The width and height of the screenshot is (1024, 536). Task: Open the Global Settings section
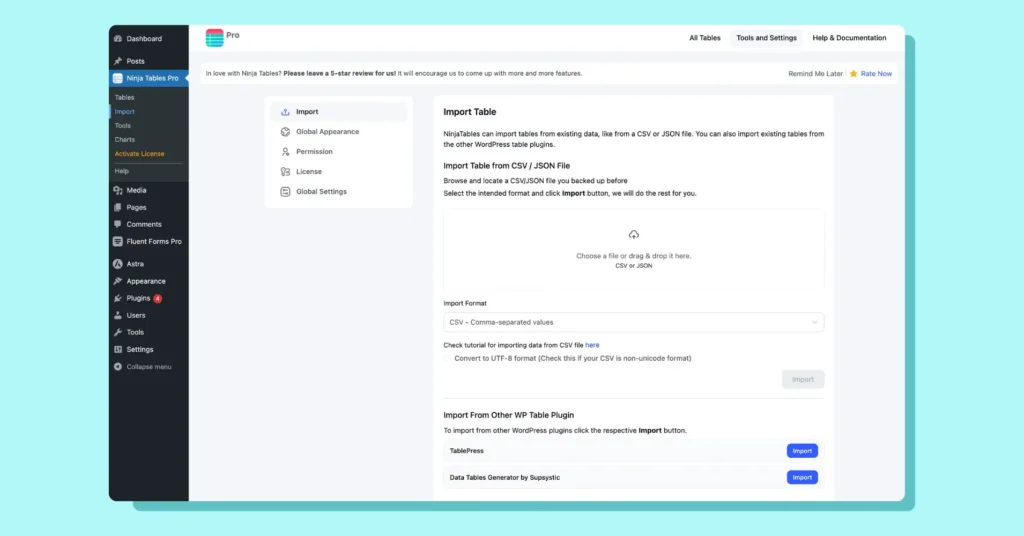point(338,192)
